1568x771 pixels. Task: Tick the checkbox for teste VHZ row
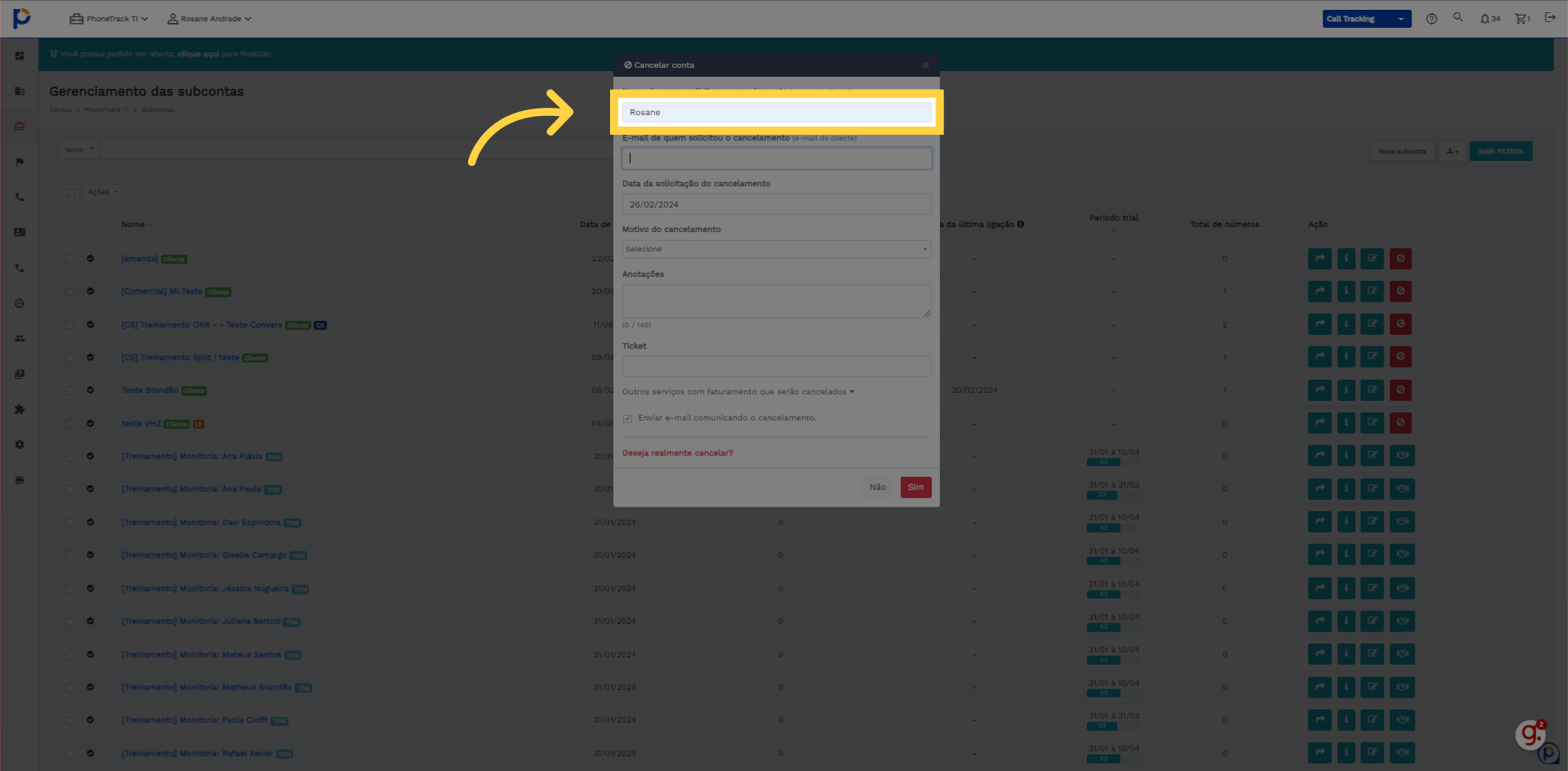pos(70,424)
